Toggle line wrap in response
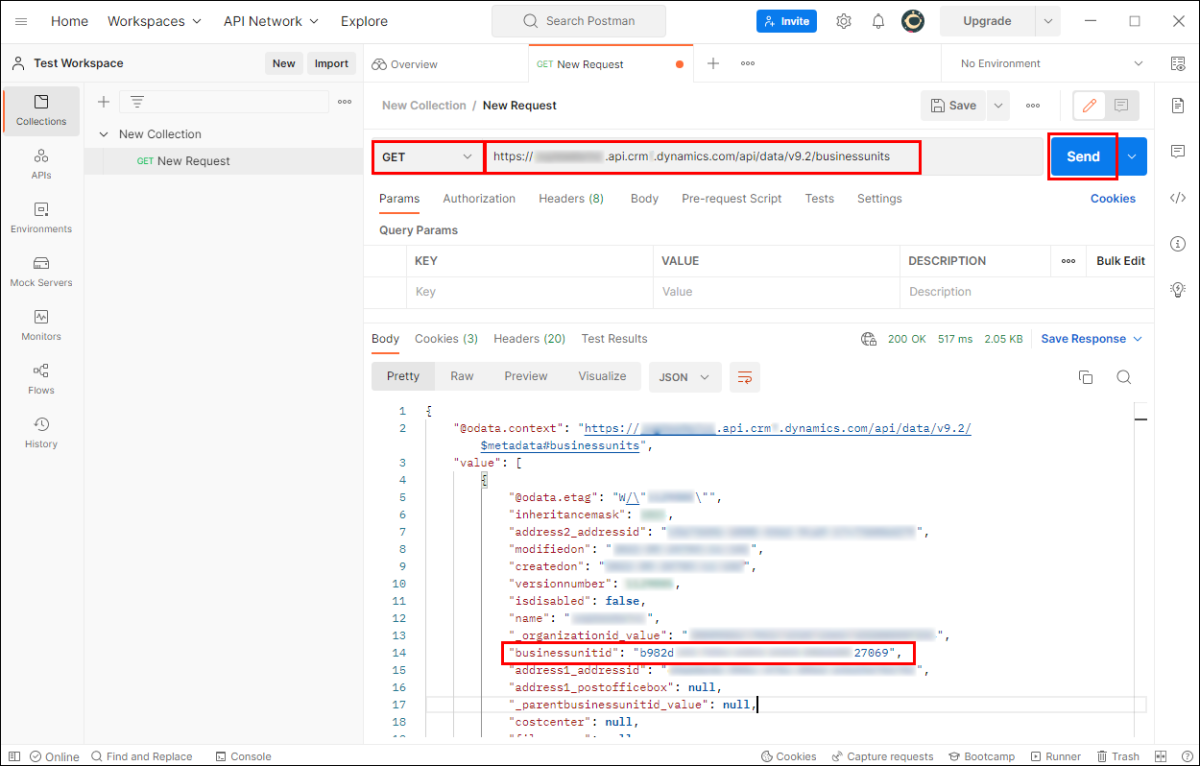This screenshot has width=1200, height=766. (x=745, y=377)
